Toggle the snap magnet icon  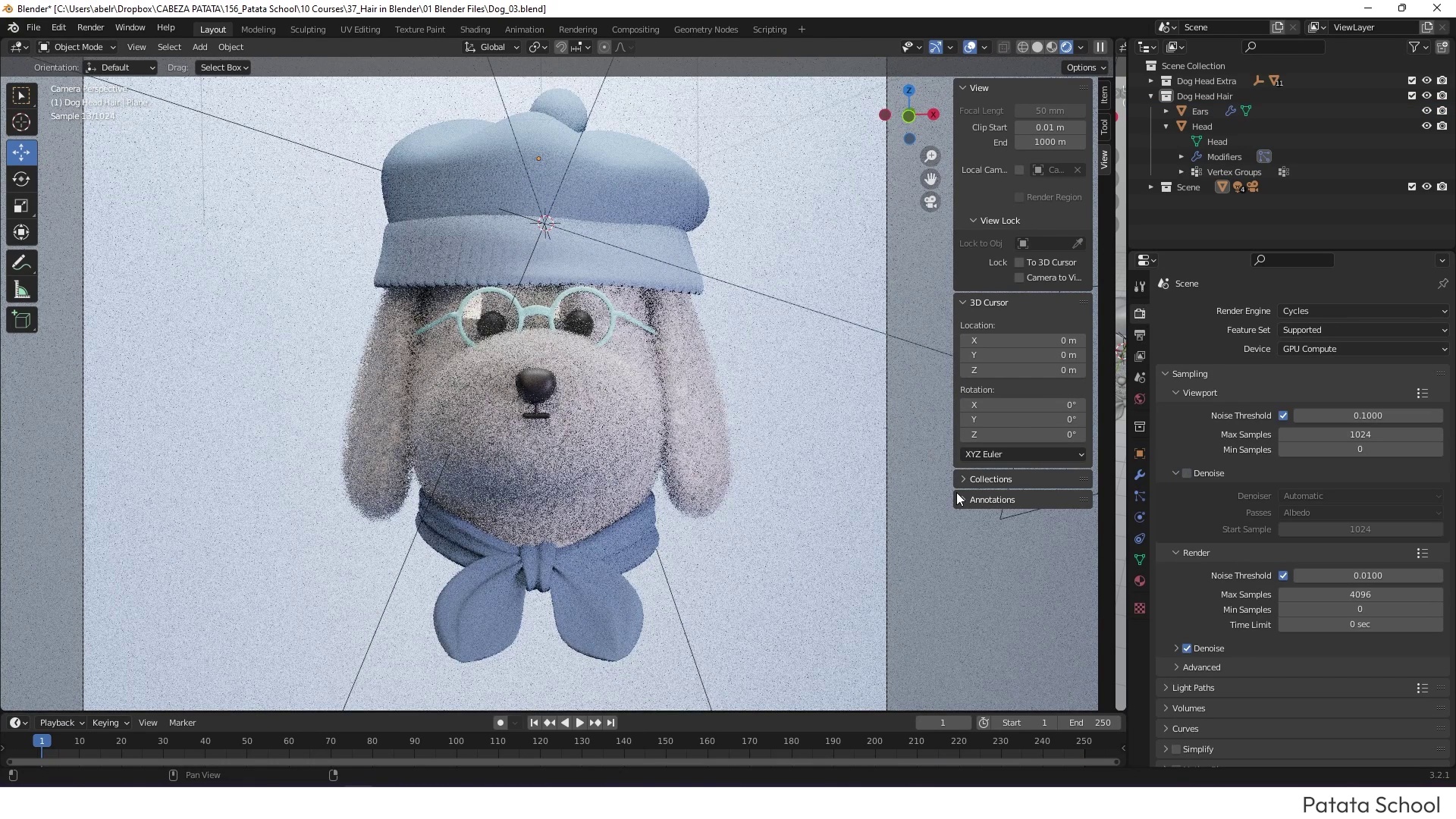[561, 47]
